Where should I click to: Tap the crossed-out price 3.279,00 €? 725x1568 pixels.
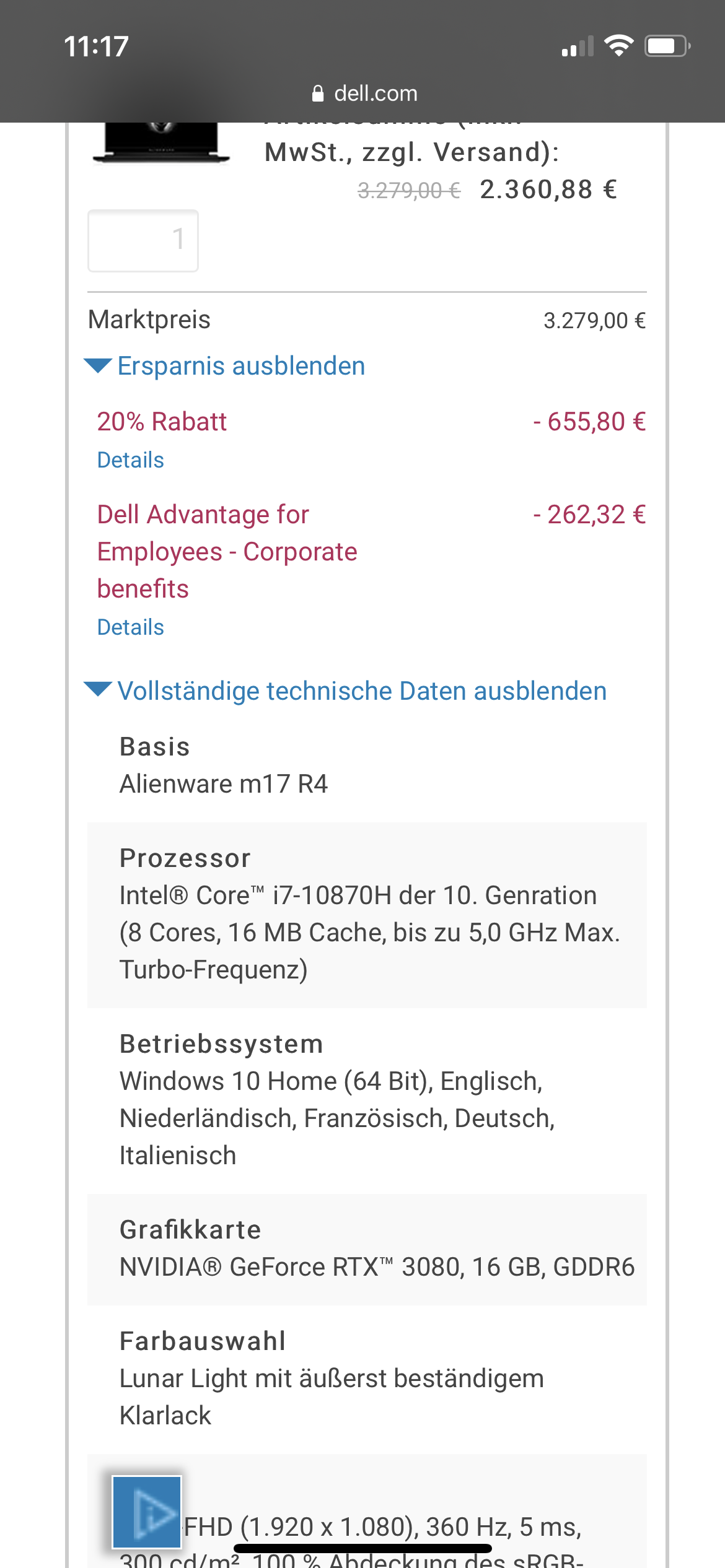(x=409, y=191)
